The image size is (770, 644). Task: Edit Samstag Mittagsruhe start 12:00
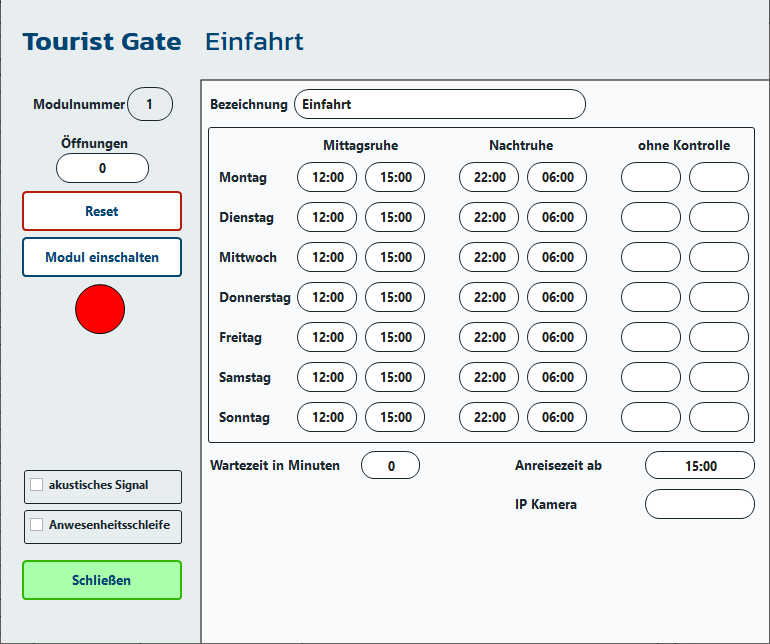pos(327,377)
